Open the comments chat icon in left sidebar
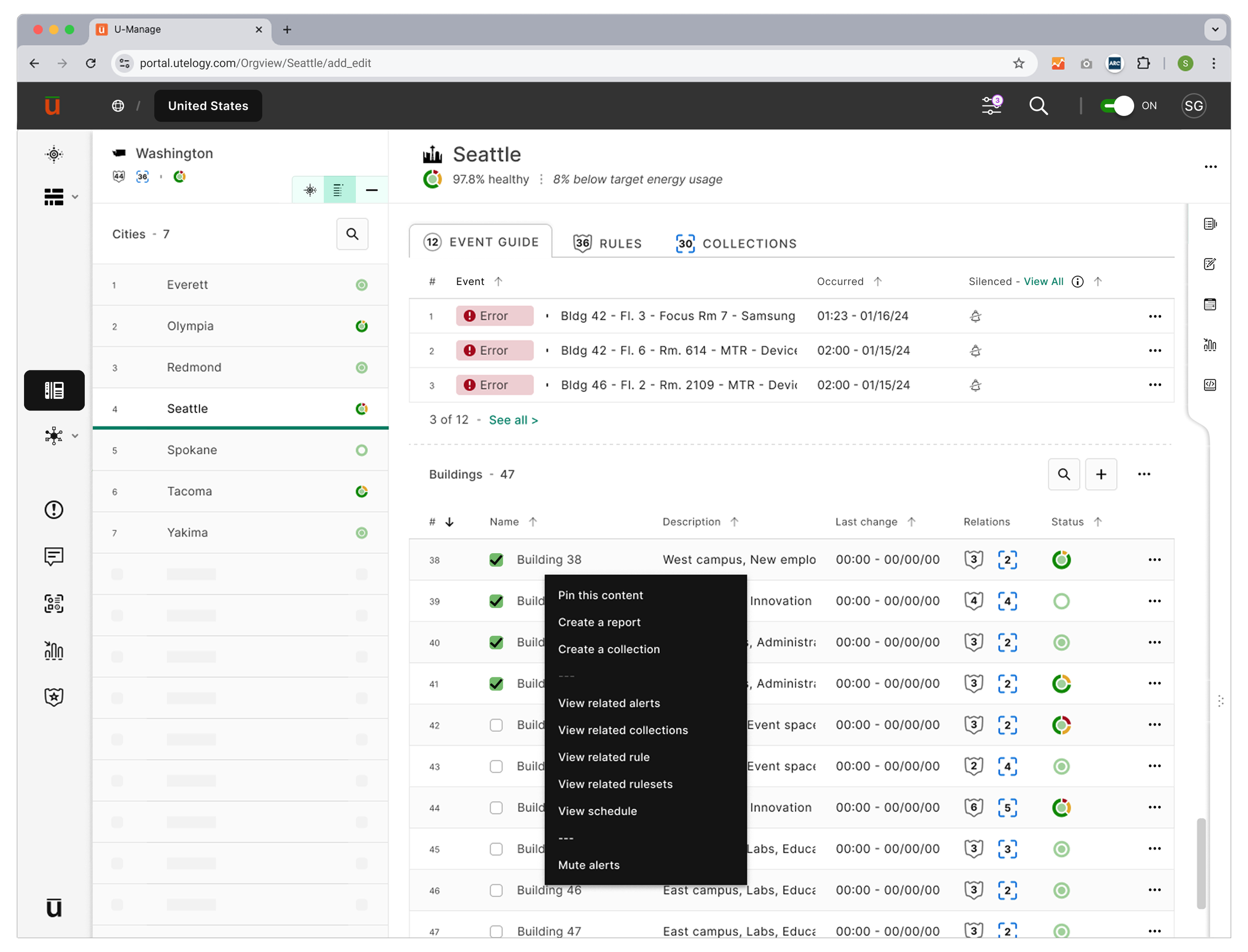 point(54,557)
